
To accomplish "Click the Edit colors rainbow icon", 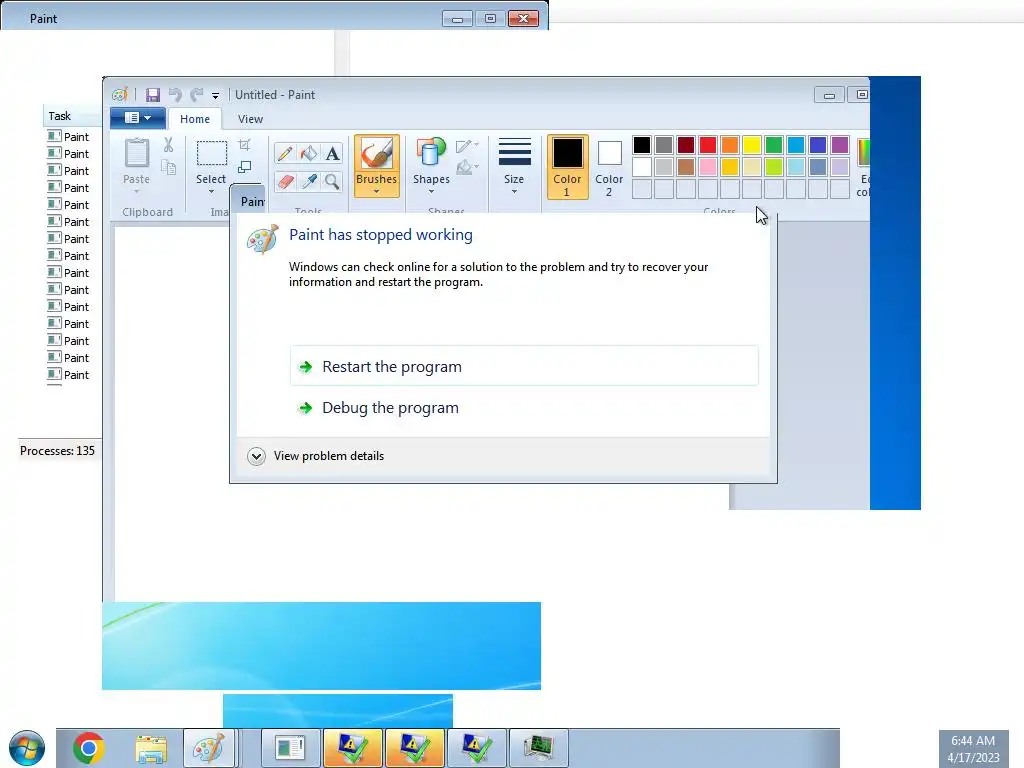I will [x=863, y=153].
